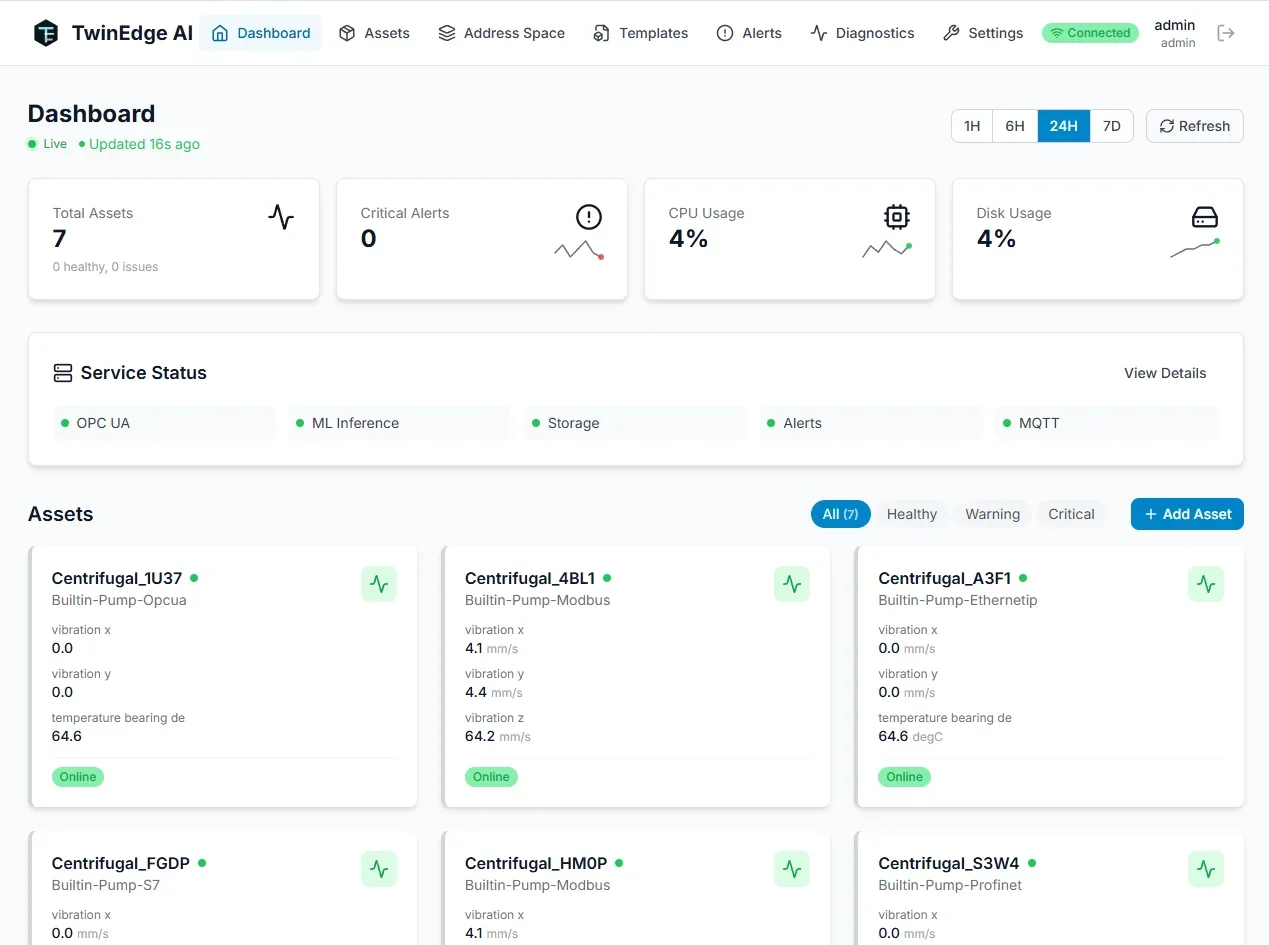Click Centrifugal_1U37 activity icon
The height and width of the screenshot is (945, 1269).
coord(379,584)
